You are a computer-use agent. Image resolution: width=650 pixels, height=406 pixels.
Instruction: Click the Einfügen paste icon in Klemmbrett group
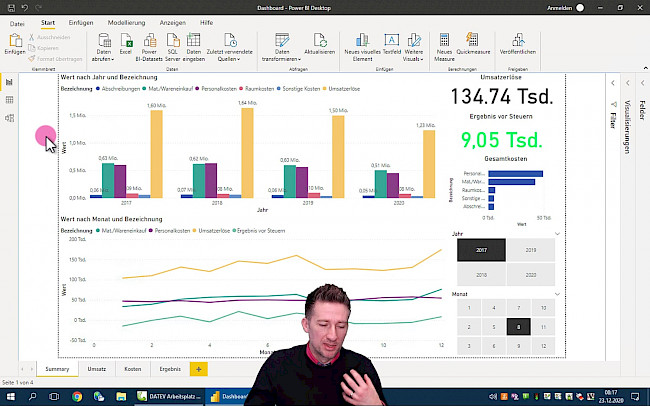click(x=15, y=41)
